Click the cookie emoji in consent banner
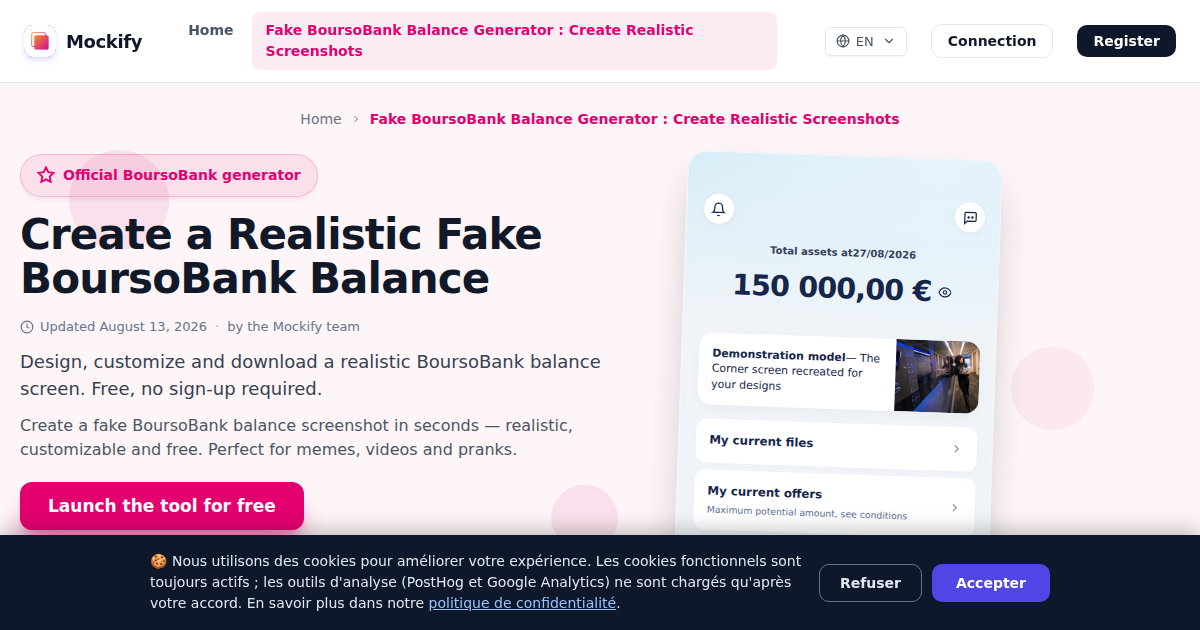1200x630 pixels. pyautogui.click(x=158, y=561)
